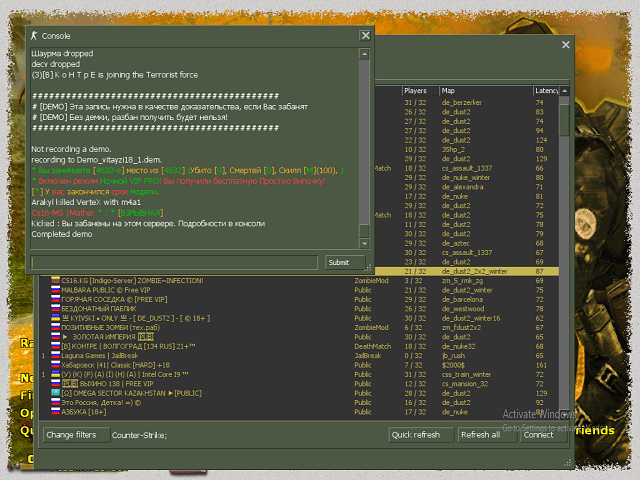Click the map cell 35hp_2
Screen dimensions: 640x480
453,149
